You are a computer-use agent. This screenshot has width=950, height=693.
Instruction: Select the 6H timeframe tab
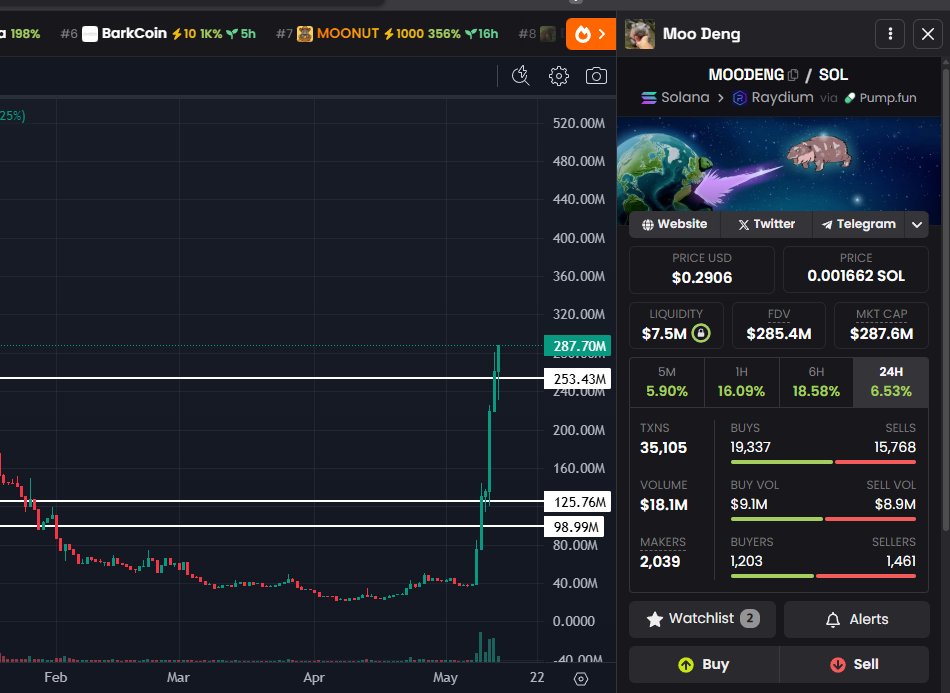816,382
